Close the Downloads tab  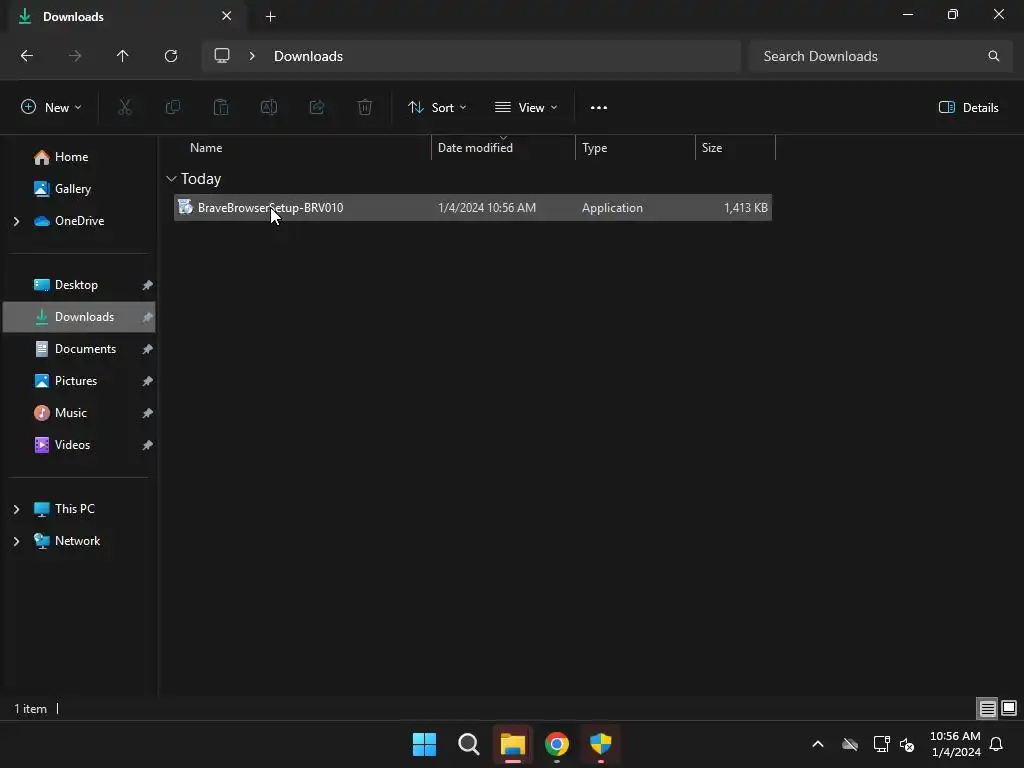[227, 16]
